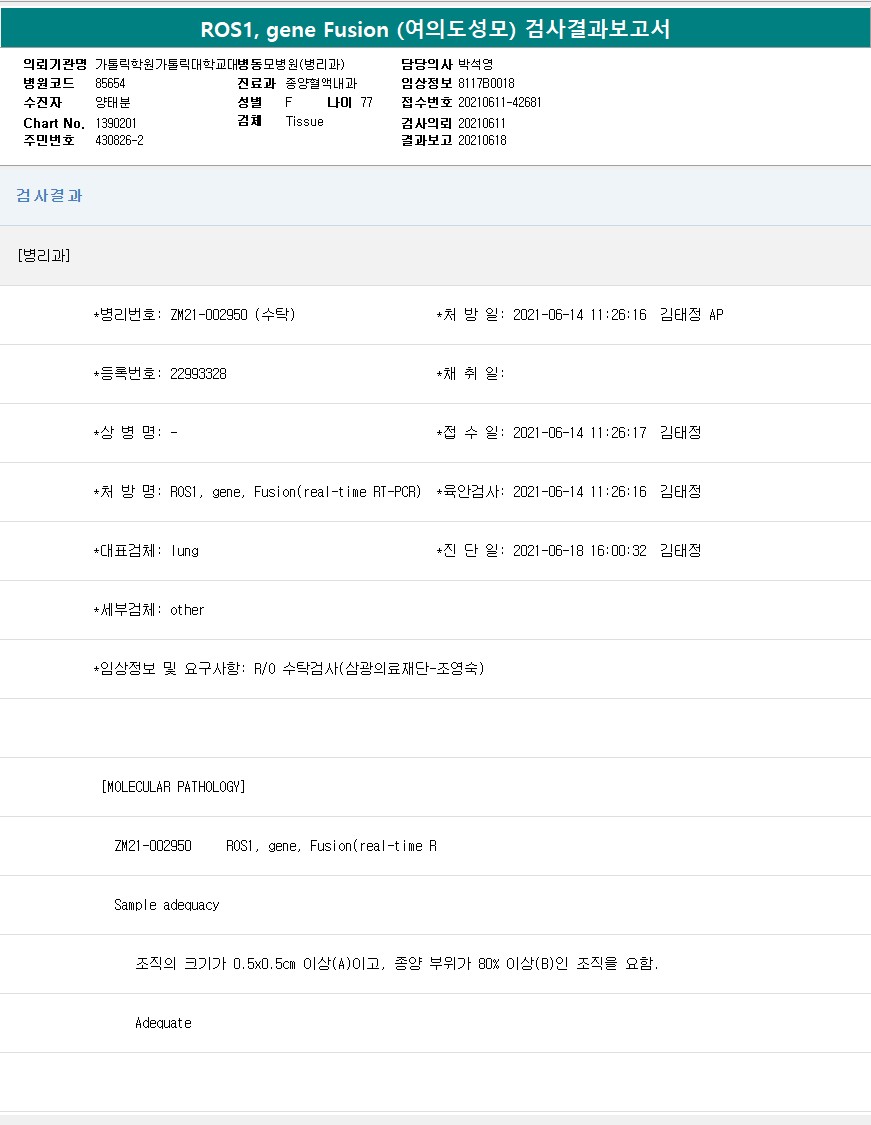The width and height of the screenshot is (871, 1125).
Task: Click the result report date 20210618
Action: pos(482,141)
